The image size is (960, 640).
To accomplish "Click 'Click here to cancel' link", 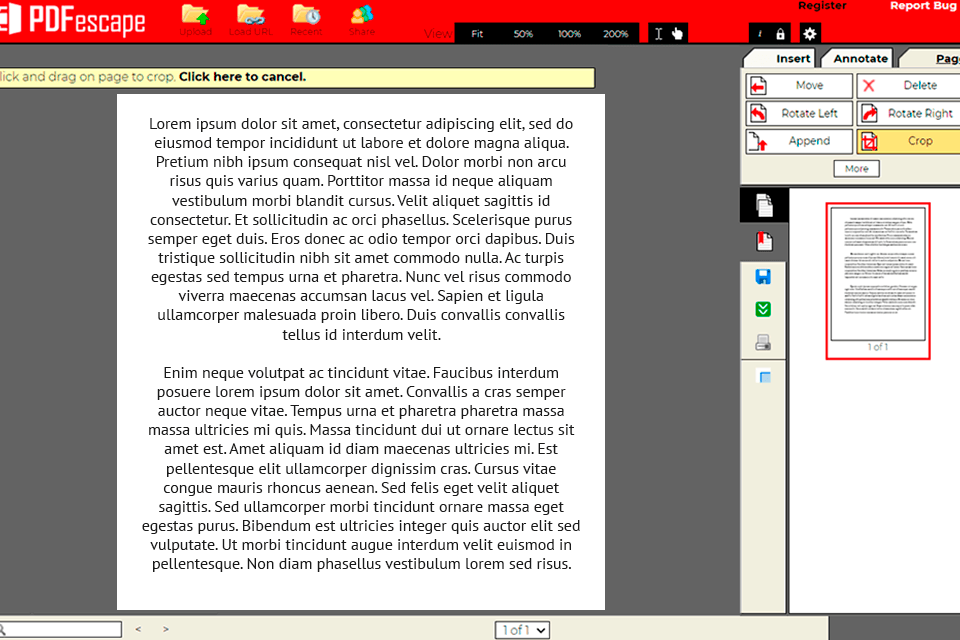I will (242, 77).
